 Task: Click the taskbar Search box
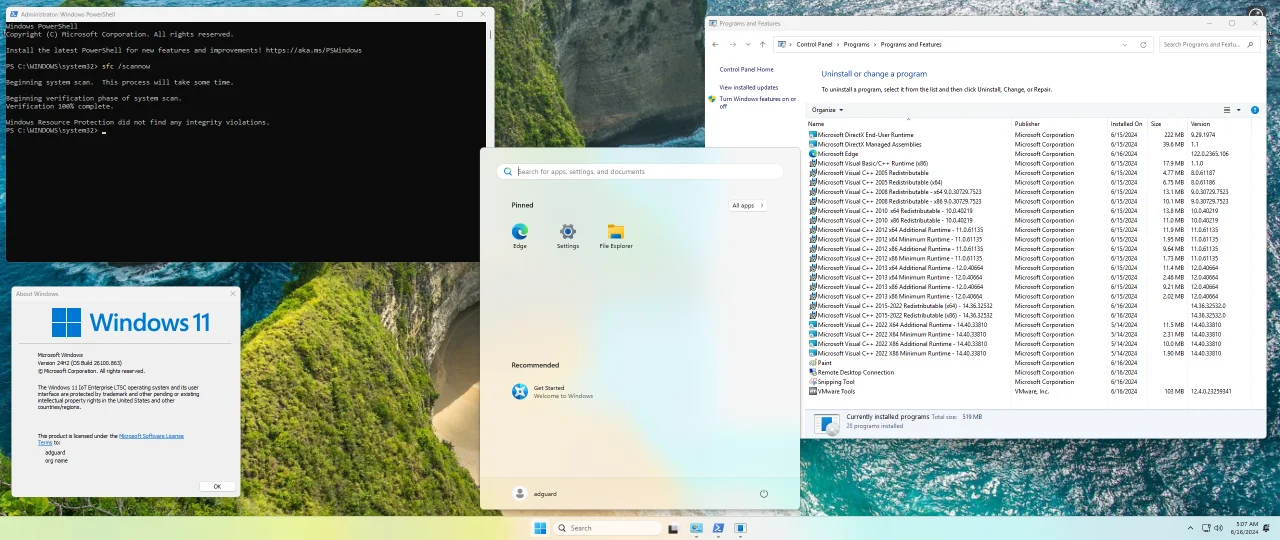609,528
